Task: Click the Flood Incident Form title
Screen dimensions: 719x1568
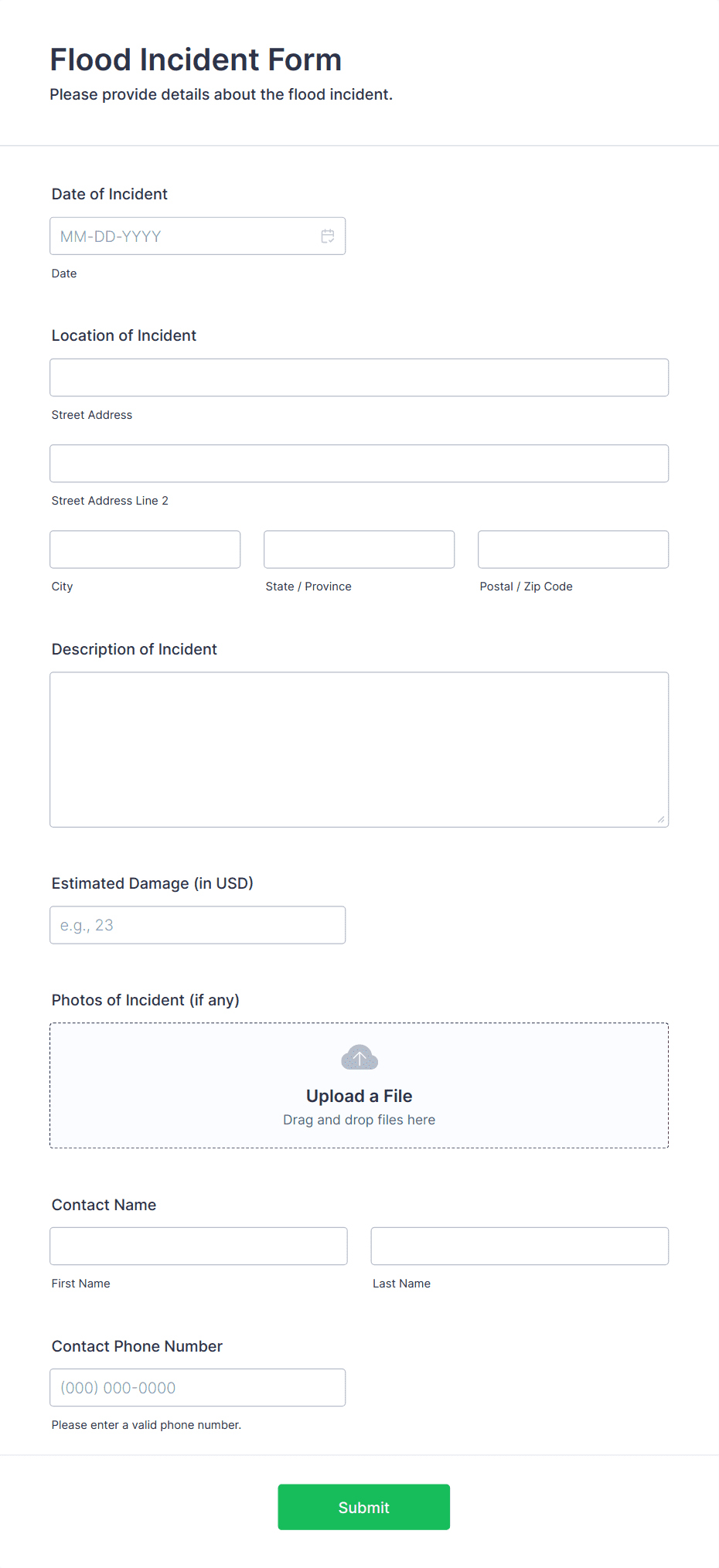Action: (x=196, y=60)
